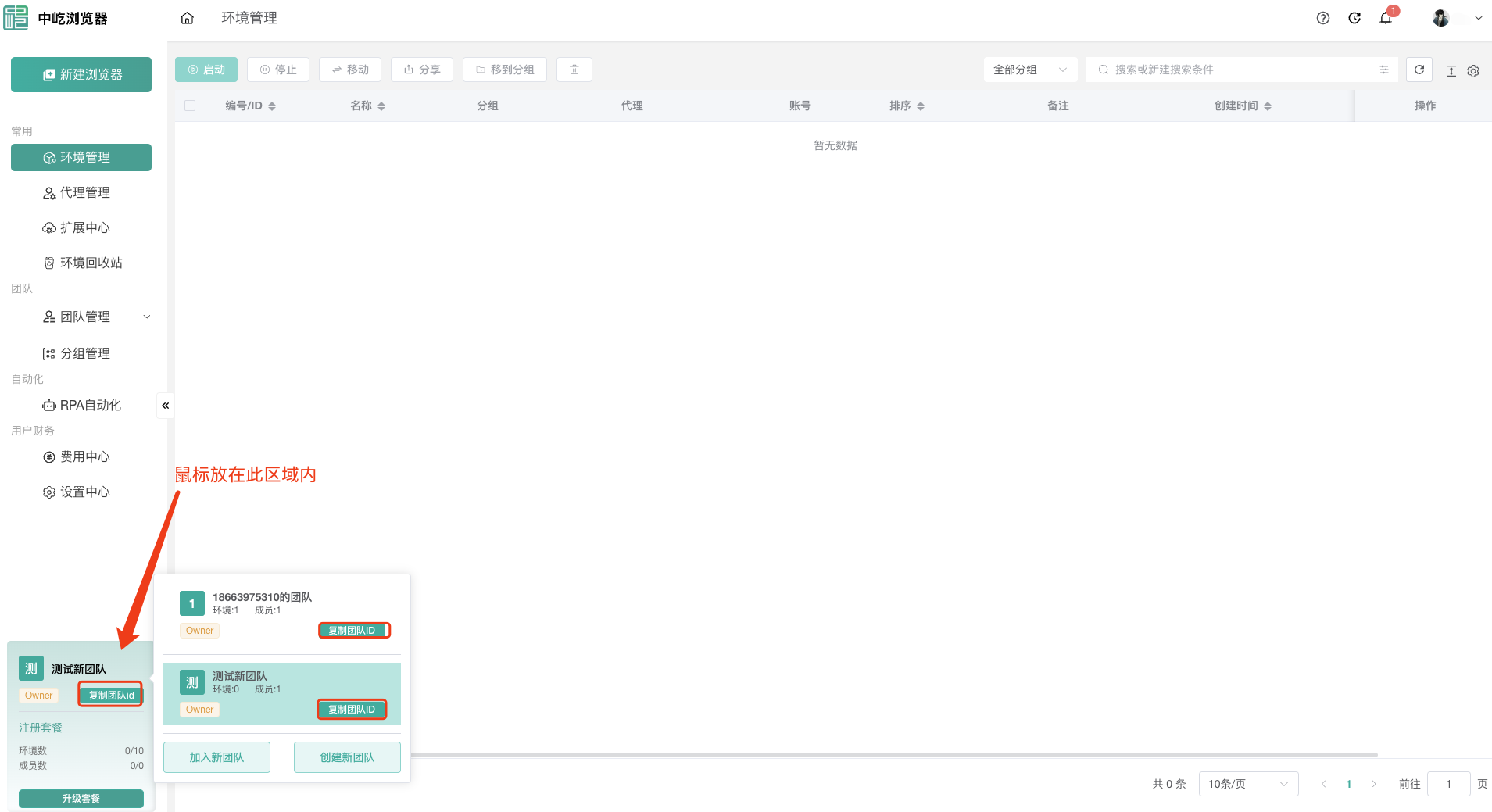Open the help question mark icon
Viewport: 1492px width, 812px height.
pos(1322,18)
